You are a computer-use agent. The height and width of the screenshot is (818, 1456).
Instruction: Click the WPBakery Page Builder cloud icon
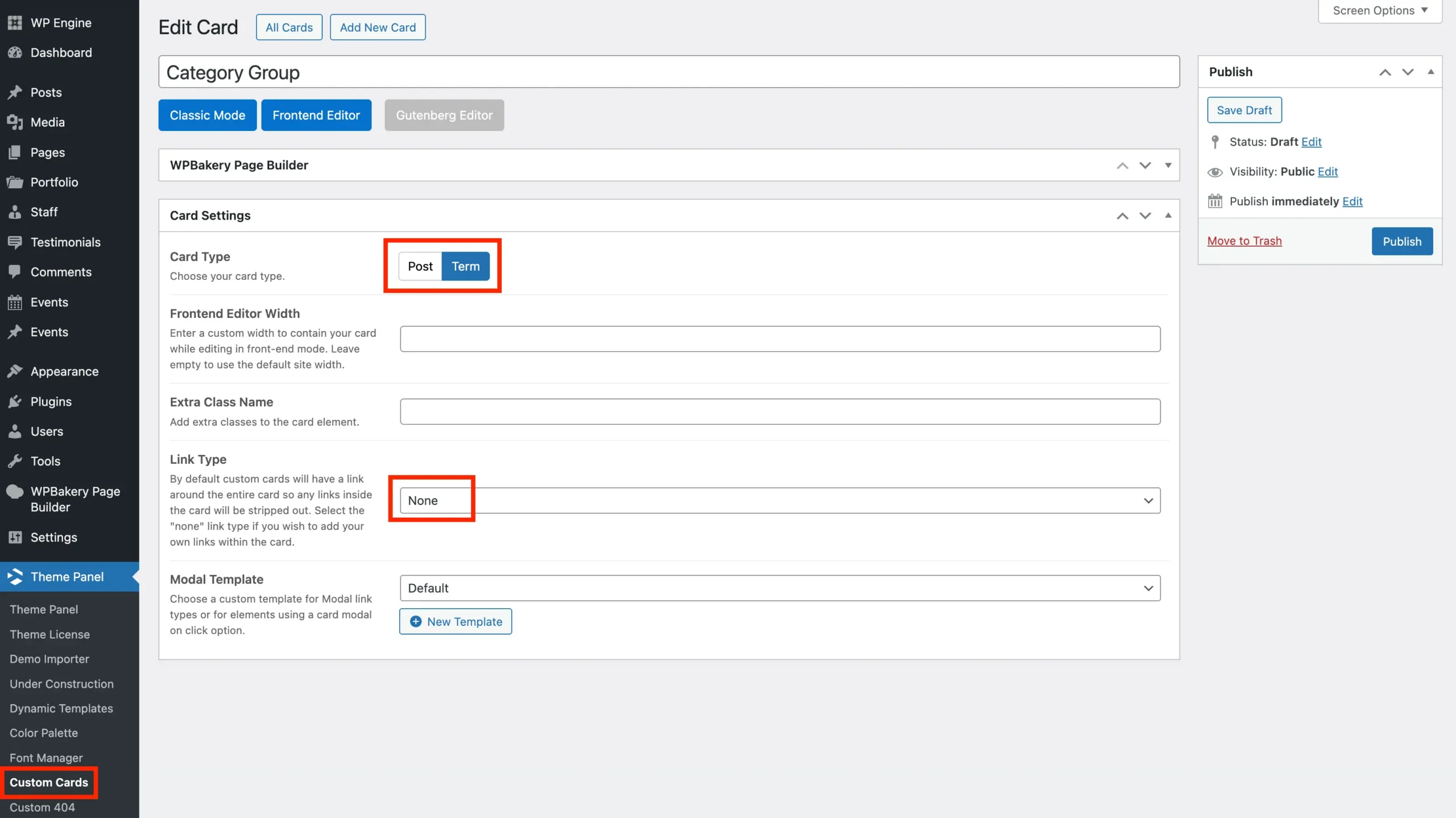15,492
